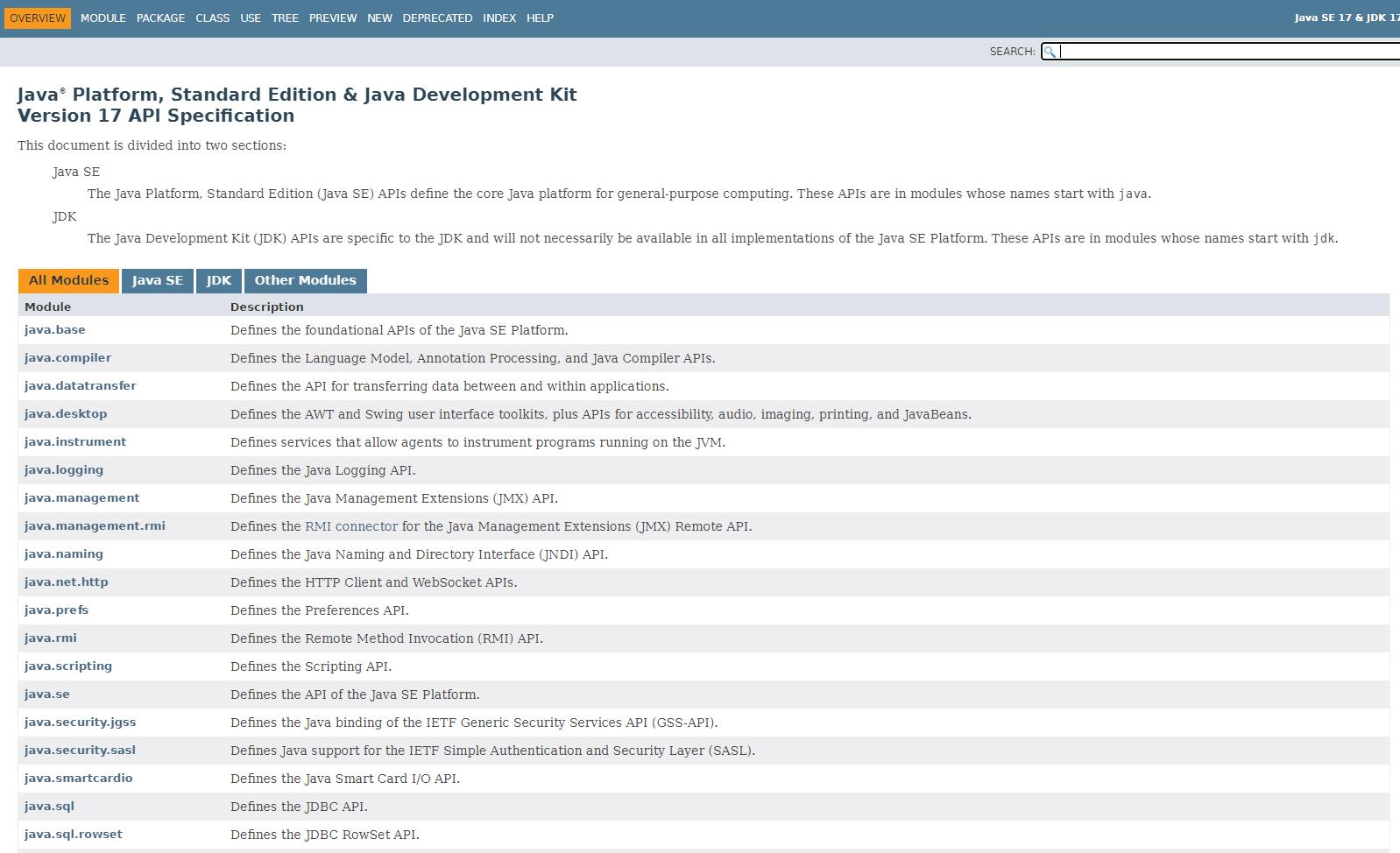Open the Tree navigation link
1400x853 pixels.
click(x=285, y=18)
